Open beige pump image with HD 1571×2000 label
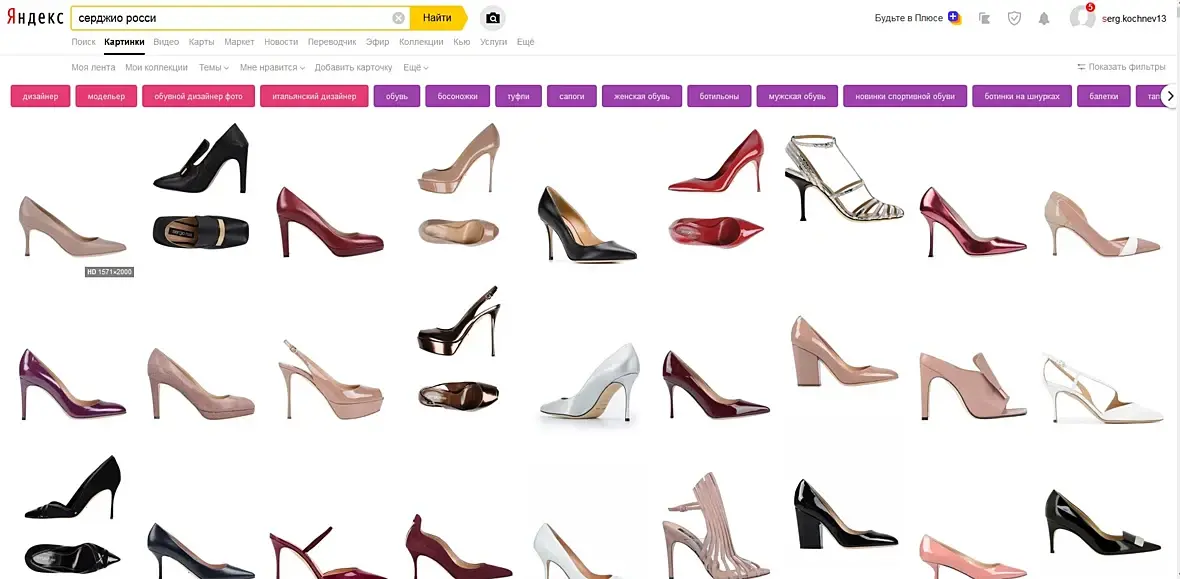Image resolution: width=1180 pixels, height=579 pixels. pyautogui.click(x=72, y=226)
